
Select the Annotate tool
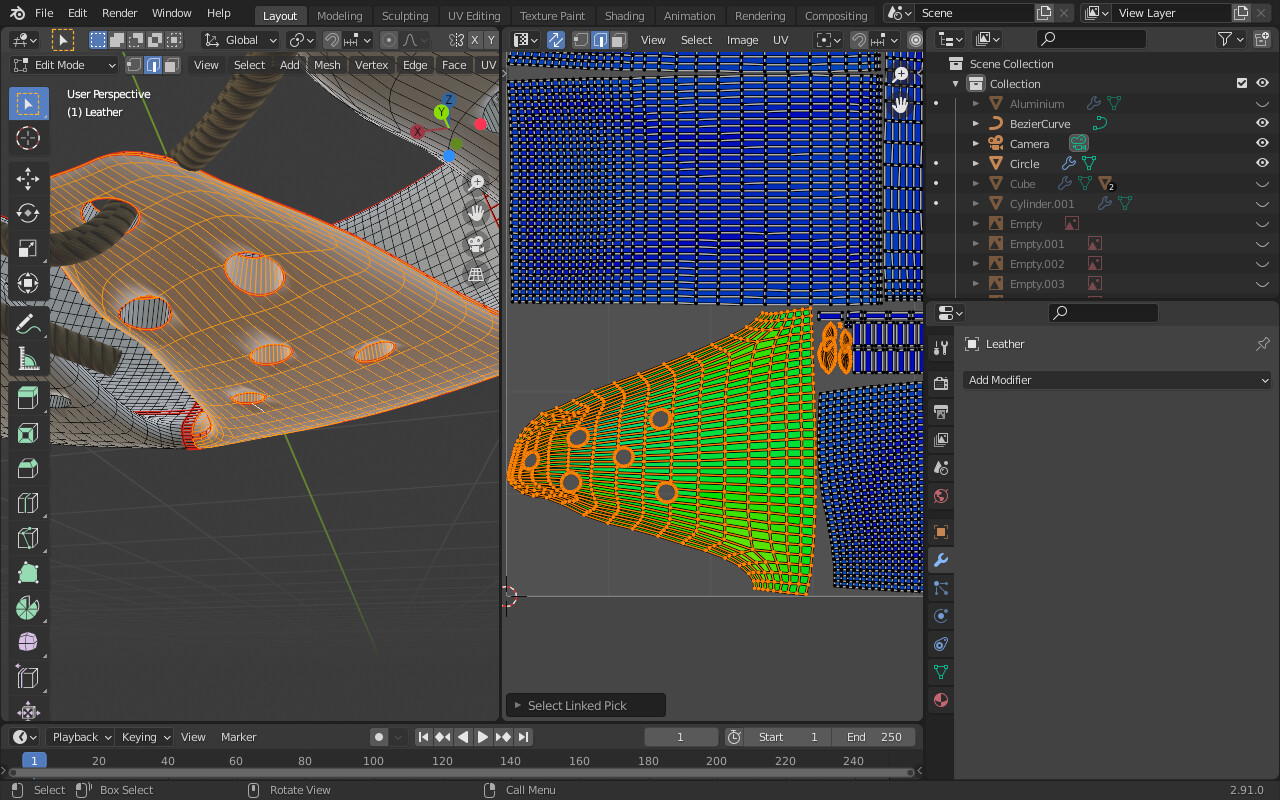[28, 324]
